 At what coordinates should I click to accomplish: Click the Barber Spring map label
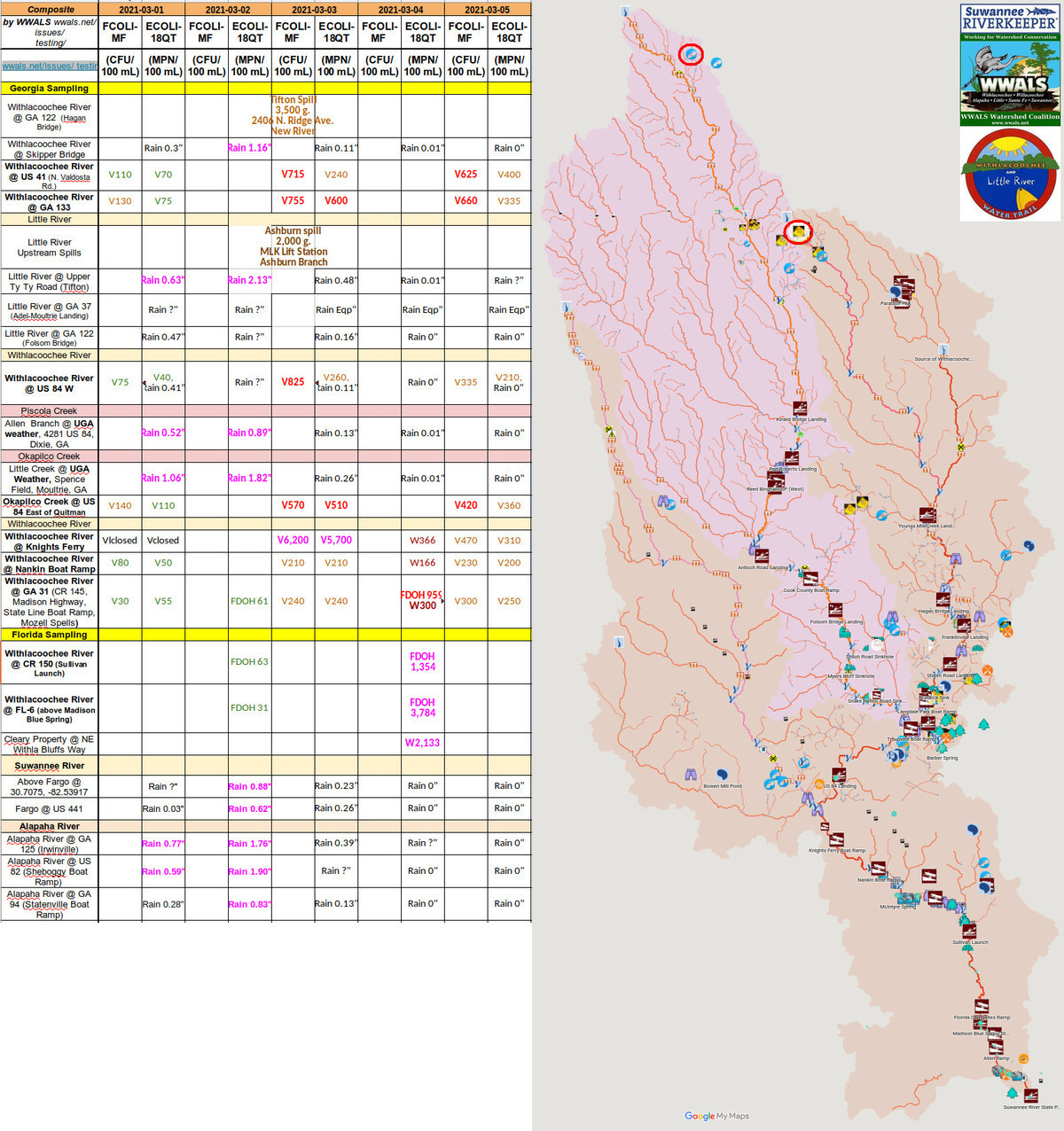click(x=942, y=758)
